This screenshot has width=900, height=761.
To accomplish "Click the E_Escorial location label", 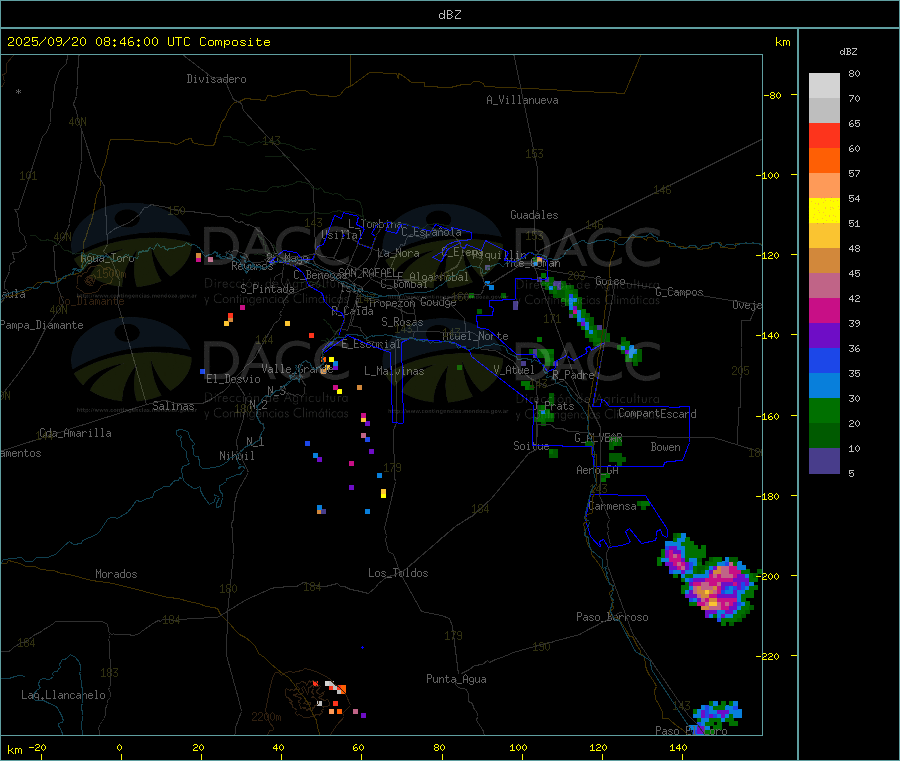I will coord(371,344).
